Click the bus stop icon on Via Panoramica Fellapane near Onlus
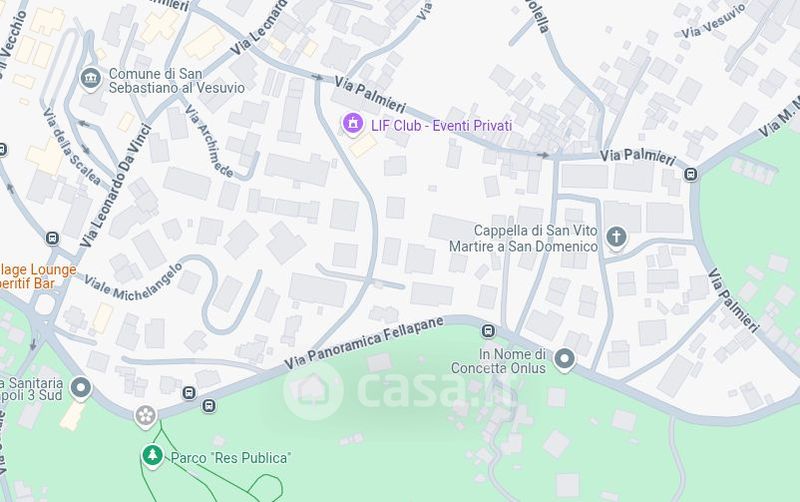Viewport: 800px width, 502px height. pos(488,331)
